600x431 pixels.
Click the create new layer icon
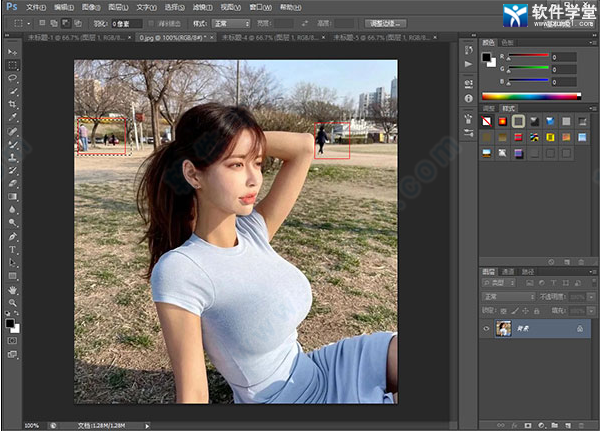[x=569, y=423]
